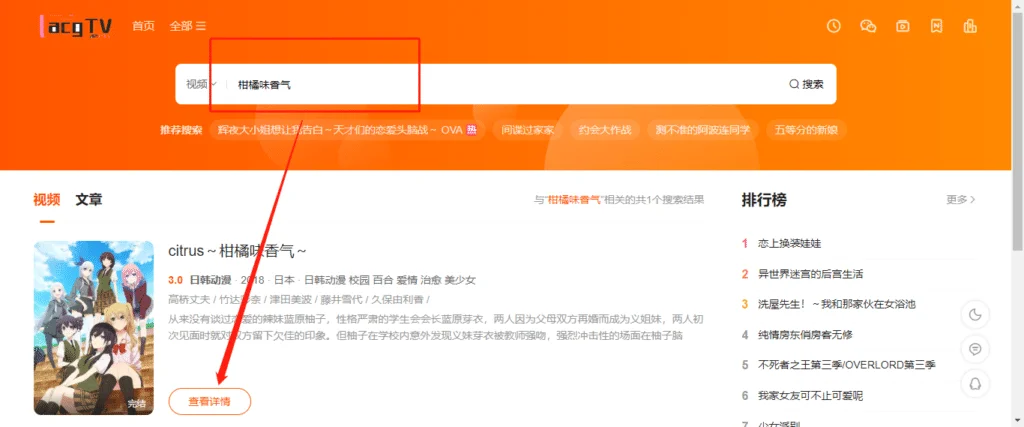Open the watch history clock icon
The width and height of the screenshot is (1024, 427).
833,26
